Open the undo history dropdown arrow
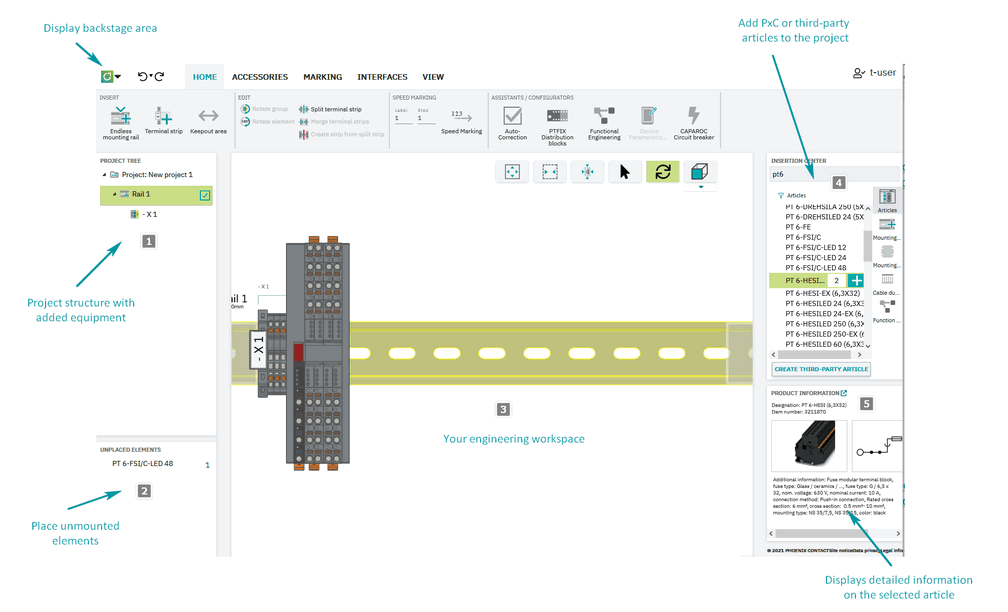Screen dimensions: 1008x612 click(x=150, y=76)
